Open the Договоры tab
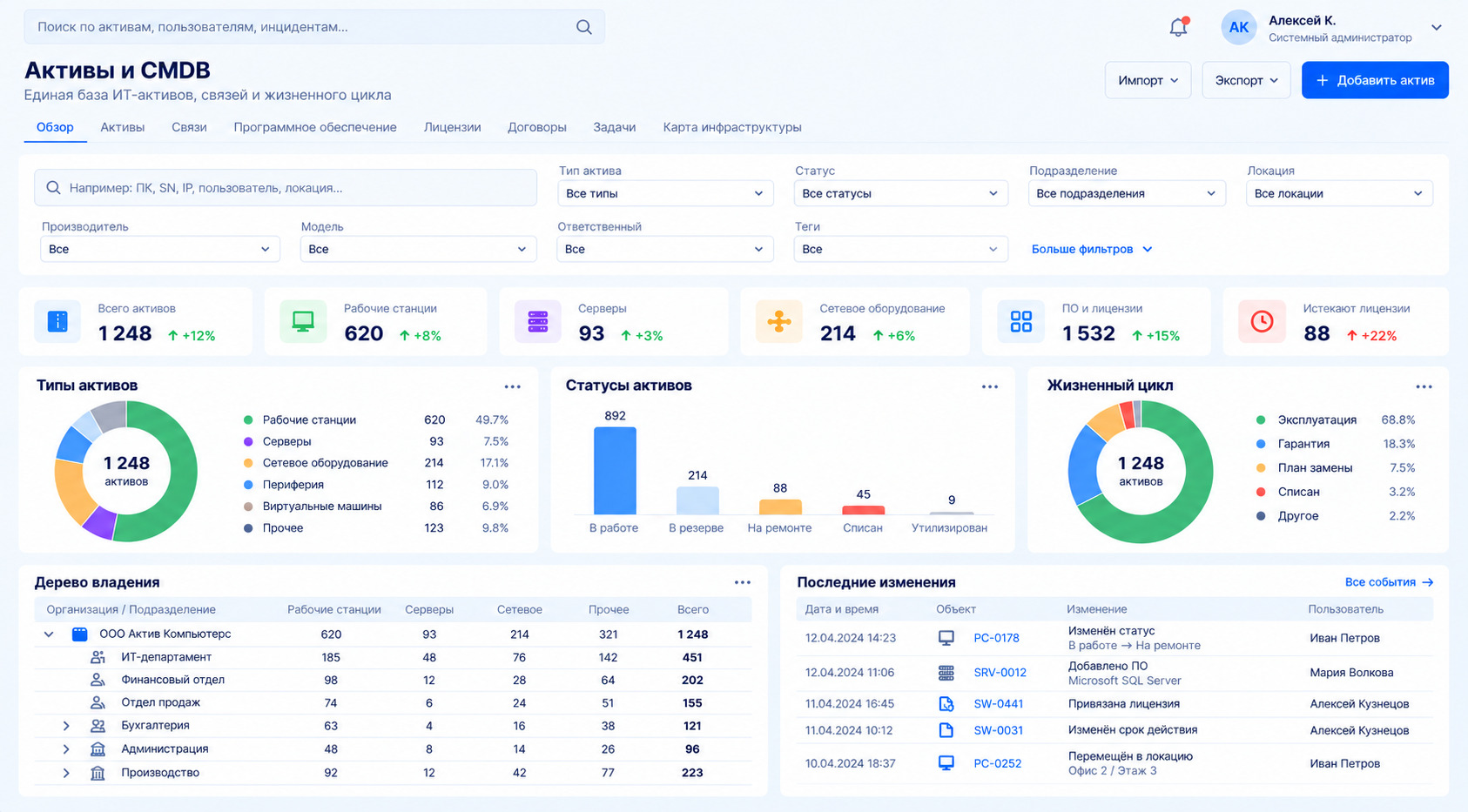Viewport: 1468px width, 812px height. pos(537,127)
